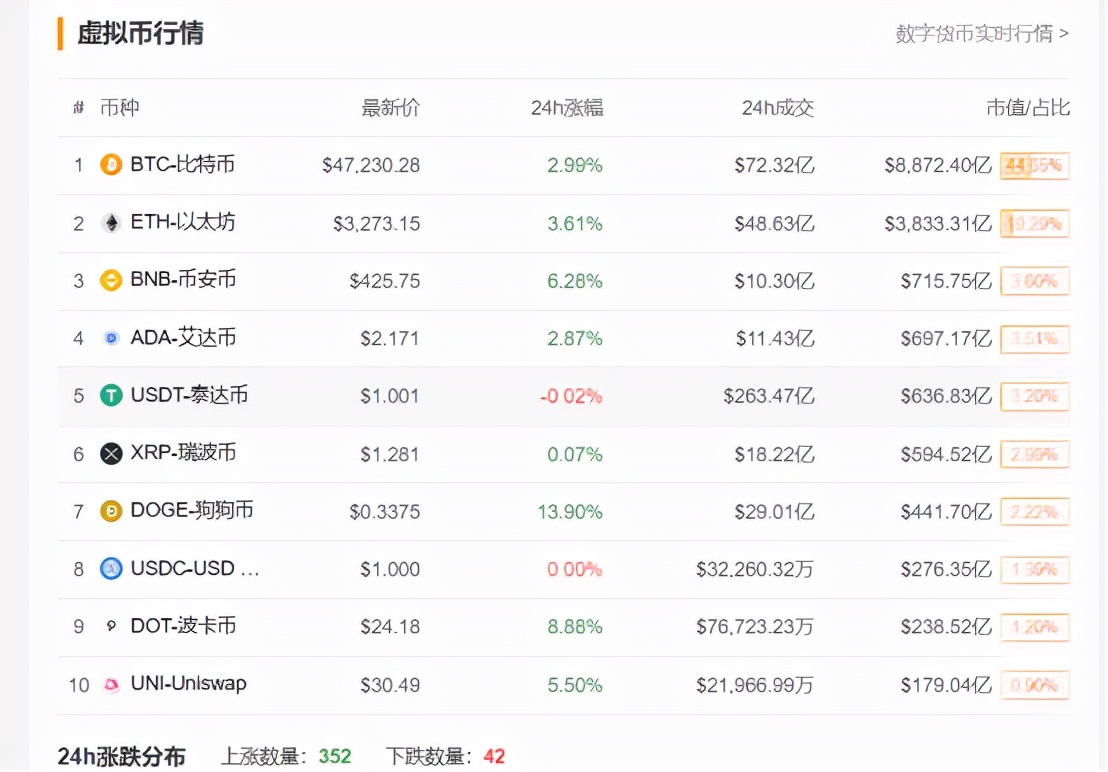Click volume $263.47亿
Viewport: 1108px width, 772px height.
pos(769,396)
